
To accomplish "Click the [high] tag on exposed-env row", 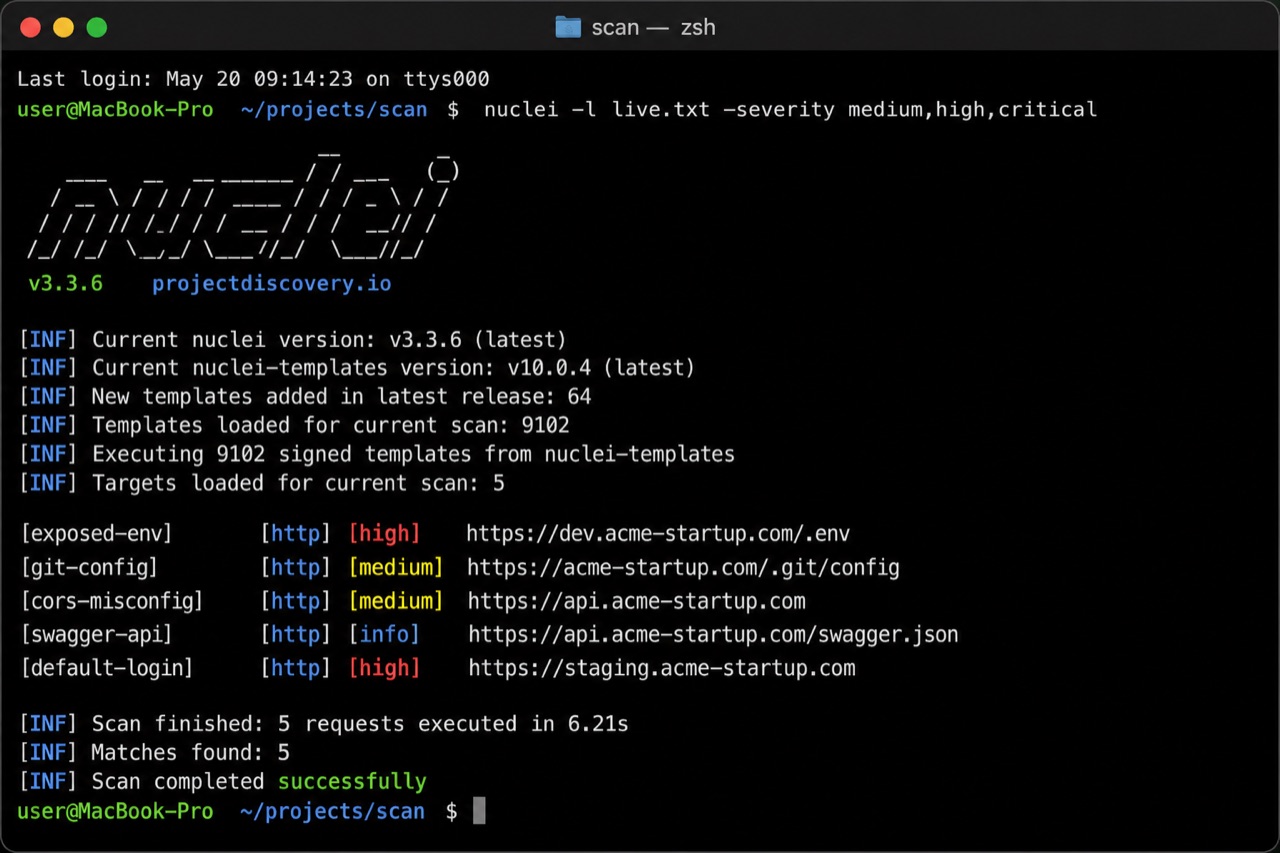I will (384, 534).
